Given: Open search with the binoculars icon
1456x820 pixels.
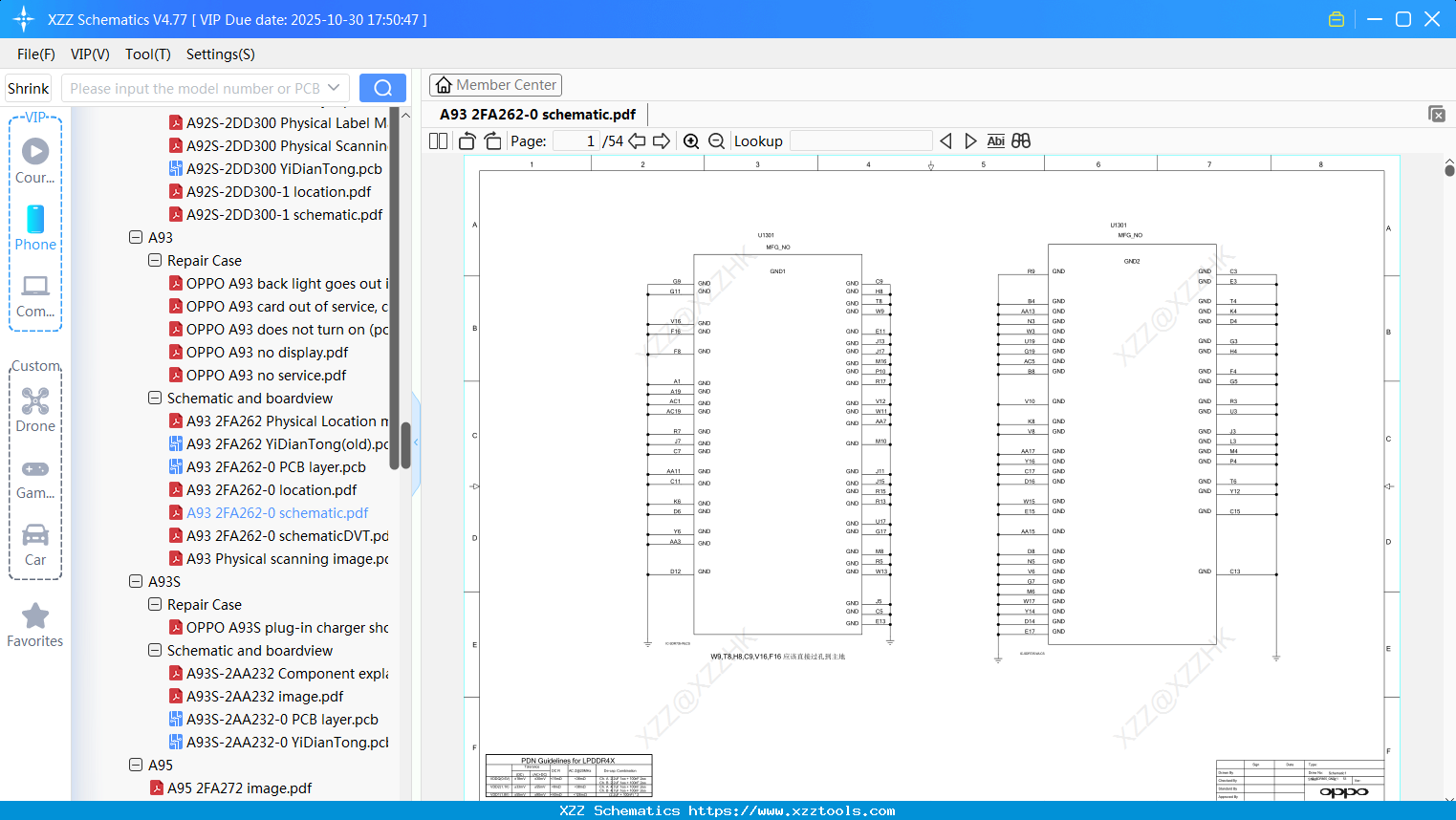Looking at the screenshot, I should (x=1021, y=140).
